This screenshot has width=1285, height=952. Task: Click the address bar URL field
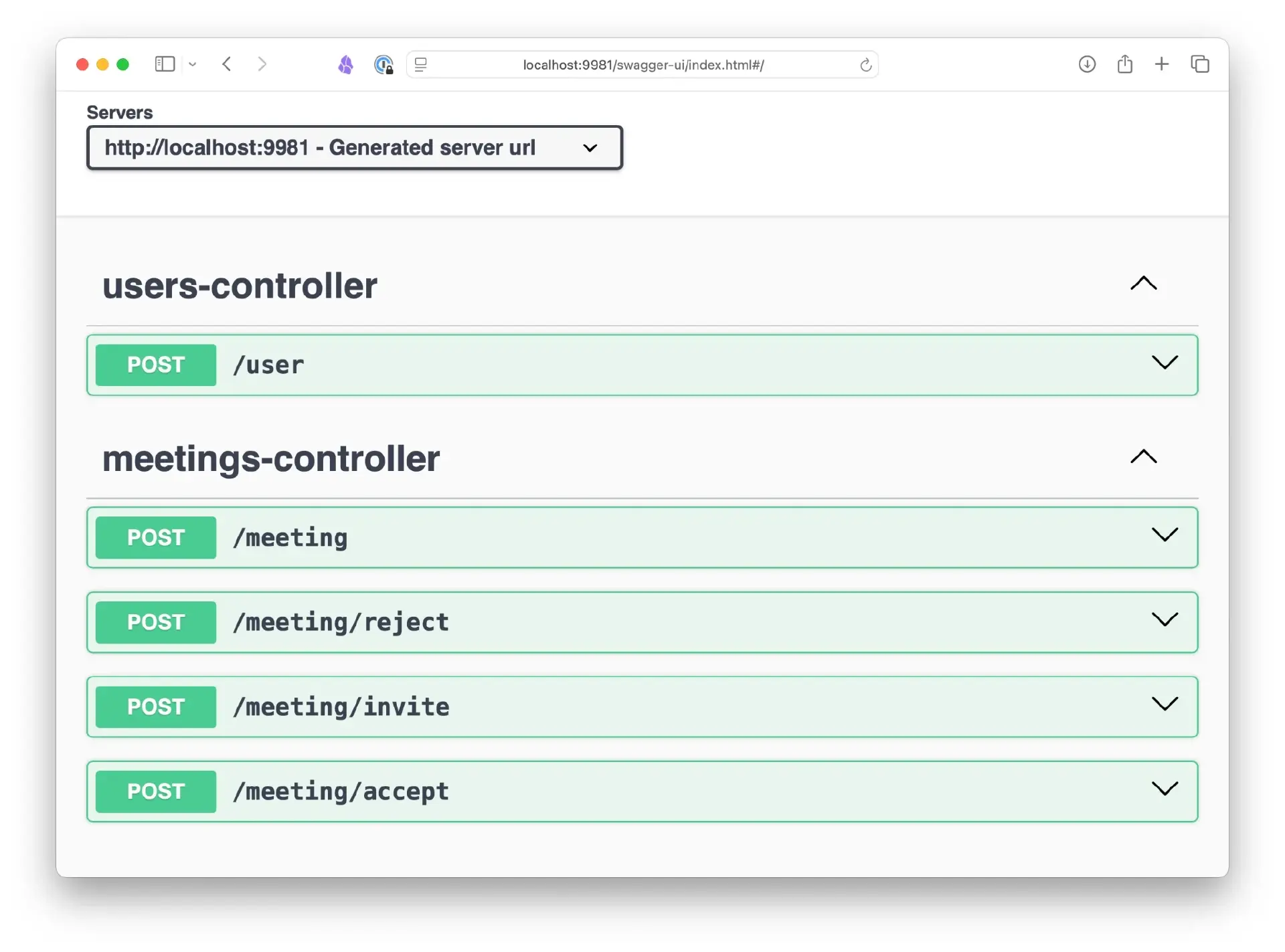click(642, 65)
